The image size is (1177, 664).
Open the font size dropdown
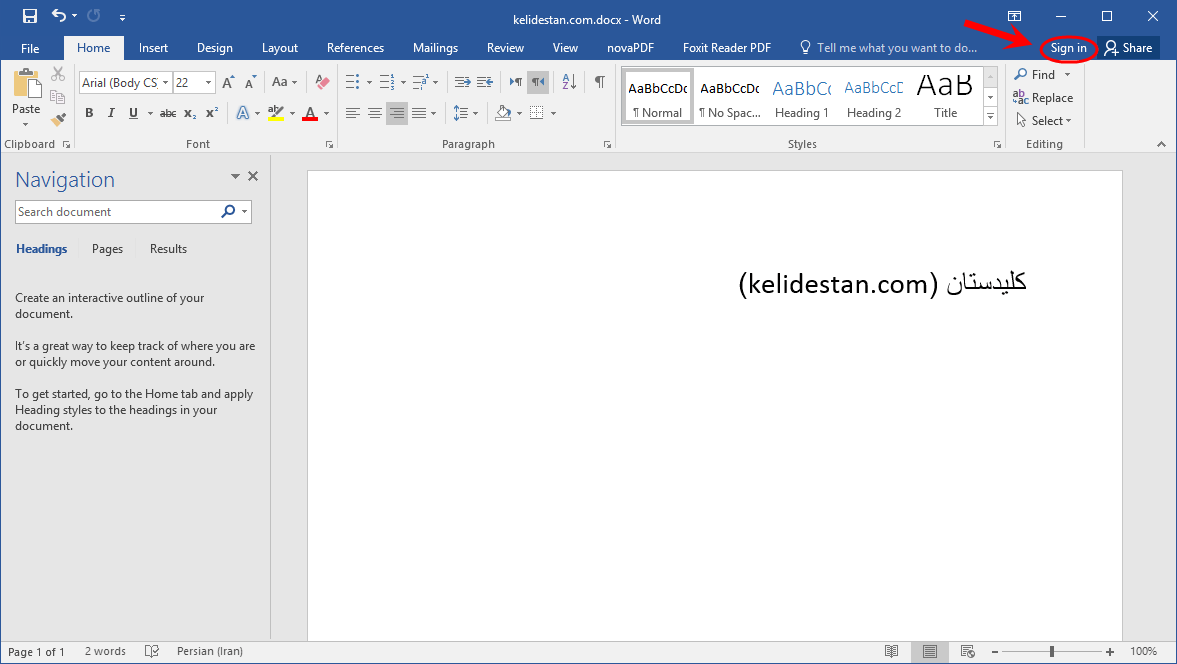(x=209, y=83)
